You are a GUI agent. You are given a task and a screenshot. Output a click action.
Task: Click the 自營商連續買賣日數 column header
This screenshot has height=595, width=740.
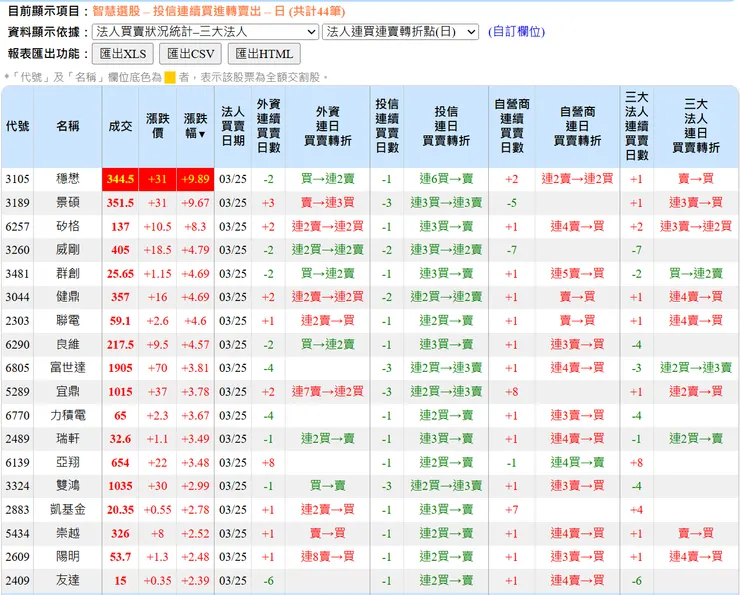(x=512, y=126)
